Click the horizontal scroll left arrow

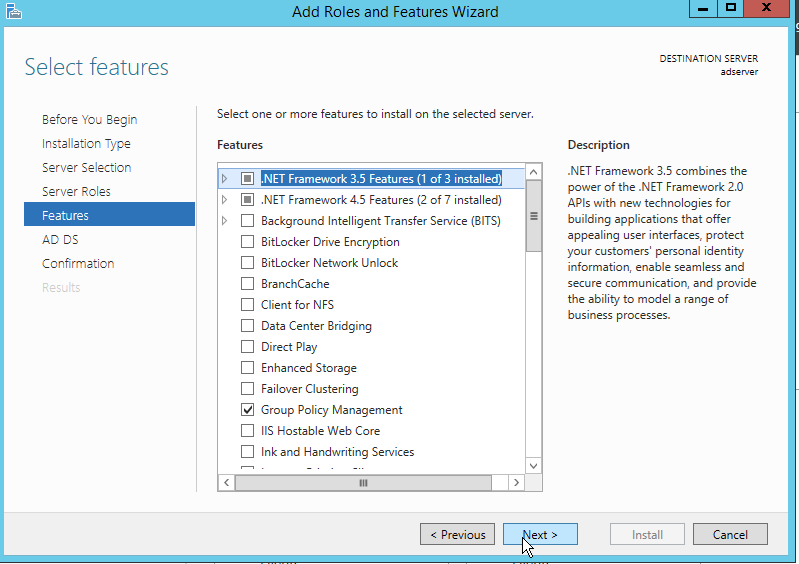coord(227,482)
